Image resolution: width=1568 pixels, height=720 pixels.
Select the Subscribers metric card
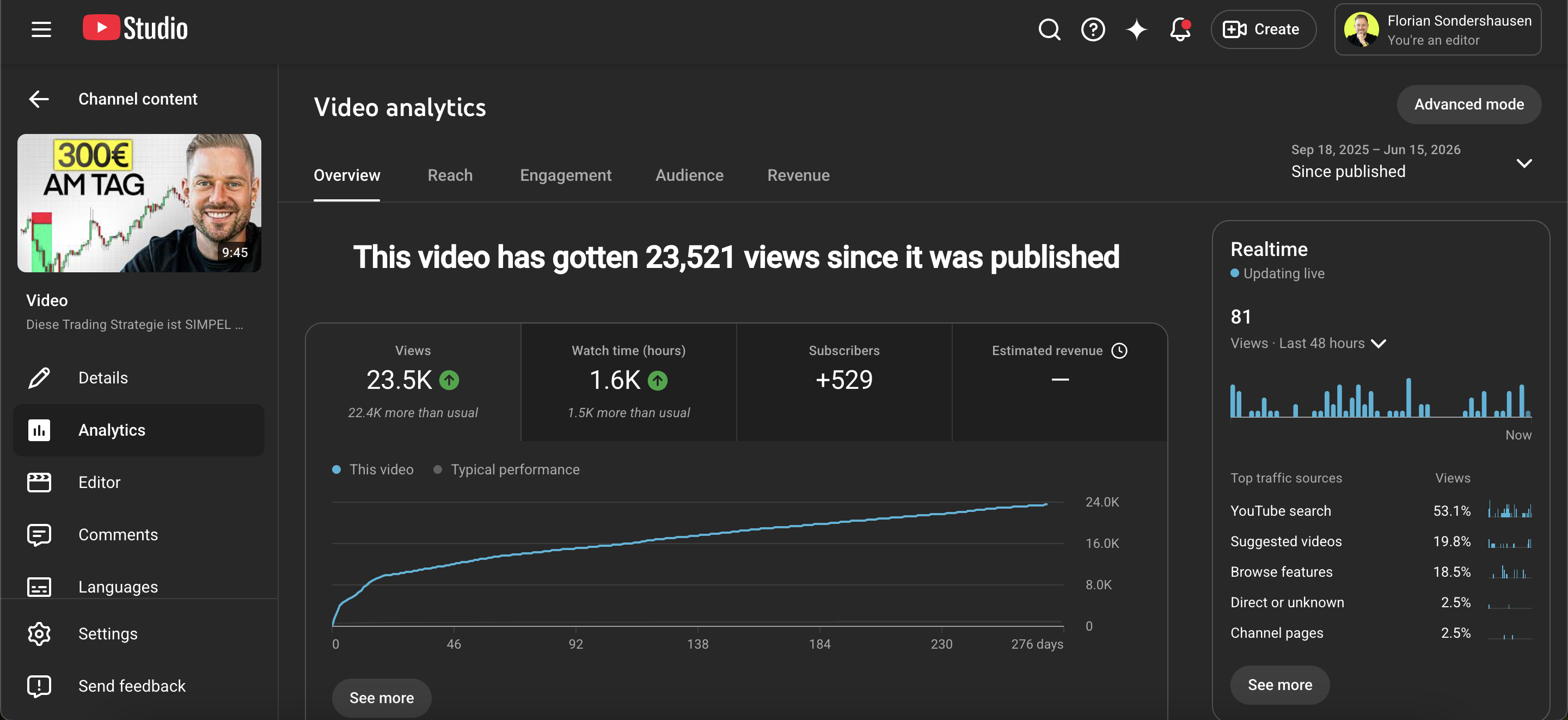pos(844,382)
